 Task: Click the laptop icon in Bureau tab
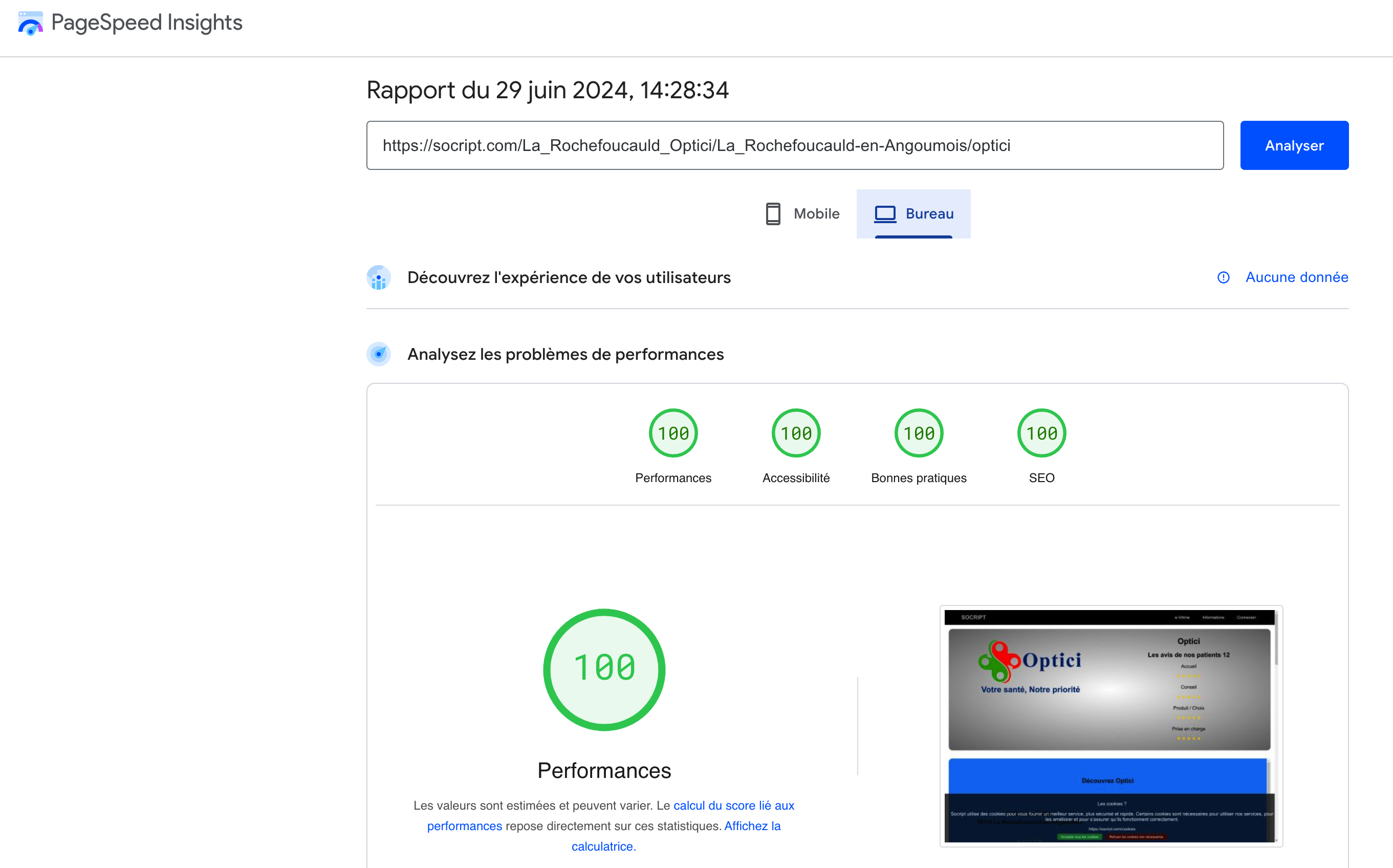[x=884, y=213]
